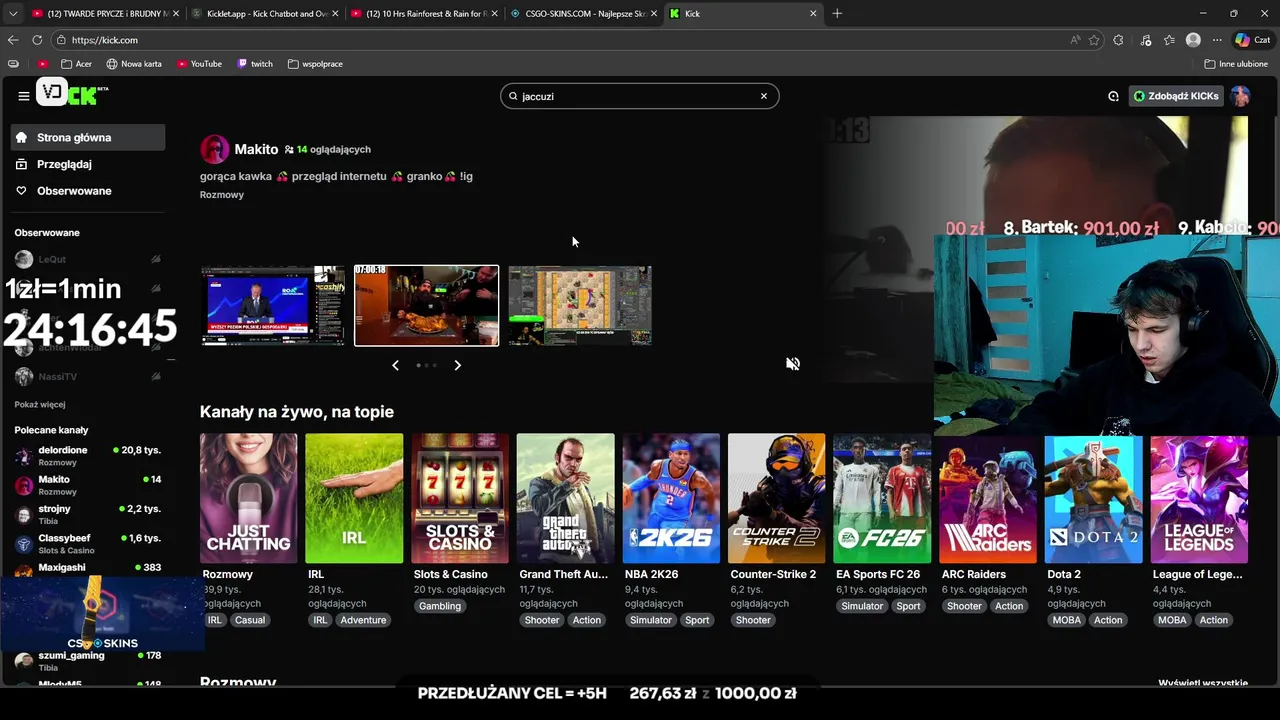Open the twitch bookmark
Viewport: 1280px width, 720px height.
[255, 64]
